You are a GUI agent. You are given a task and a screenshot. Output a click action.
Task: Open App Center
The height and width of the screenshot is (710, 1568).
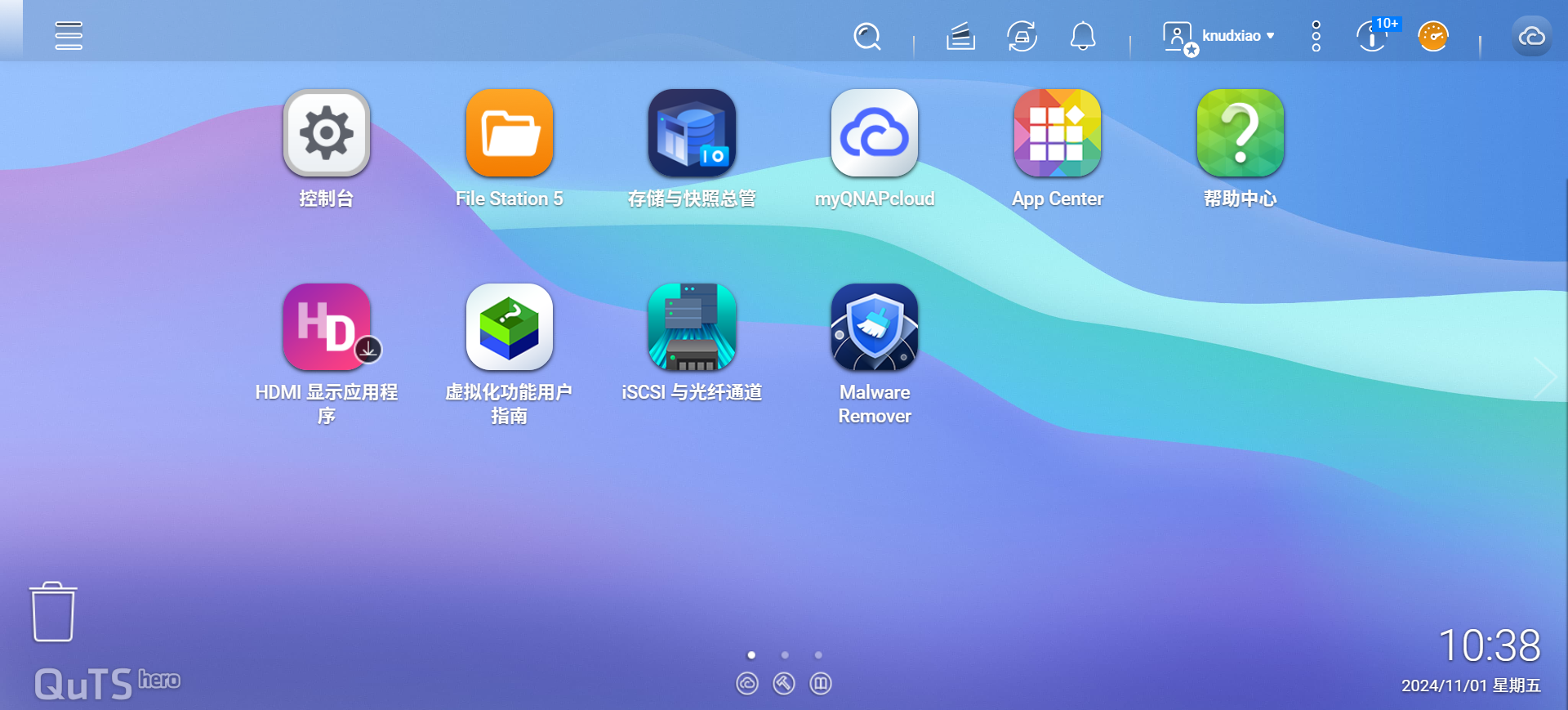coord(1058,133)
